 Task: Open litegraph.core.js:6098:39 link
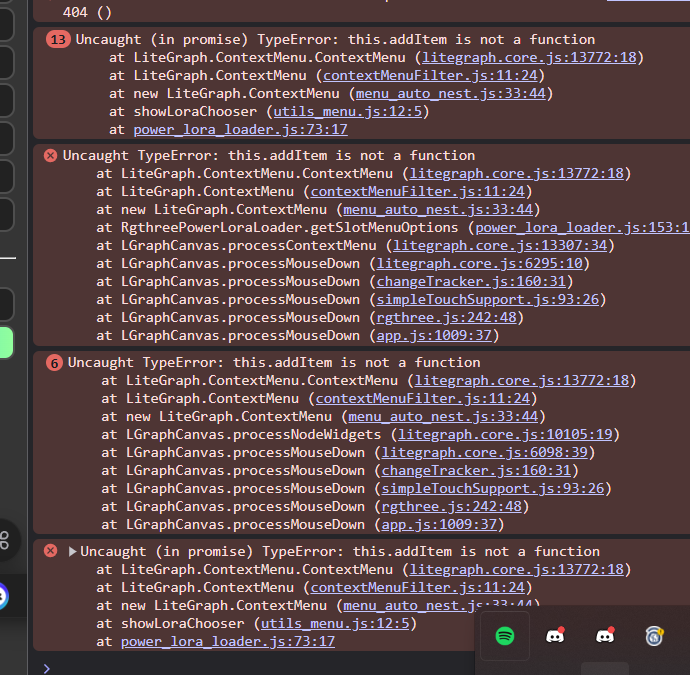point(484,453)
